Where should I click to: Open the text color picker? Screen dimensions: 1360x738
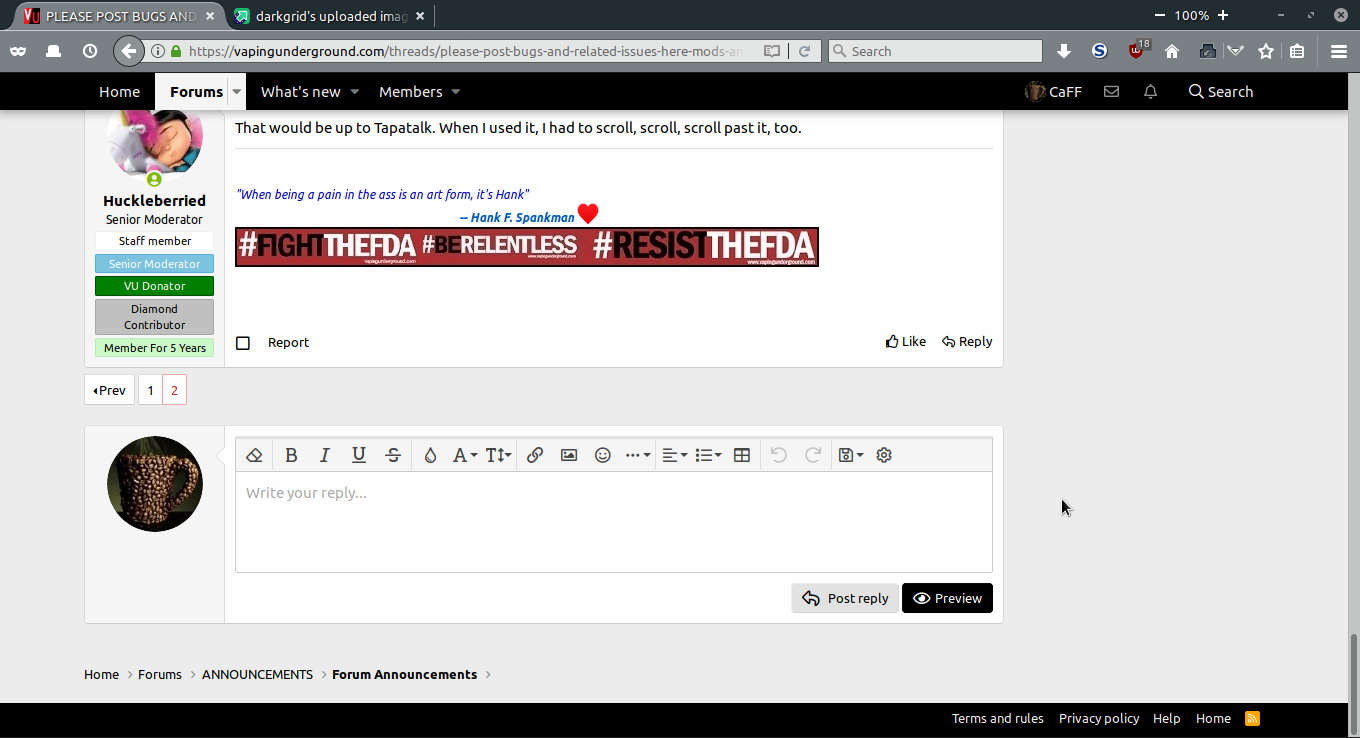pos(430,455)
